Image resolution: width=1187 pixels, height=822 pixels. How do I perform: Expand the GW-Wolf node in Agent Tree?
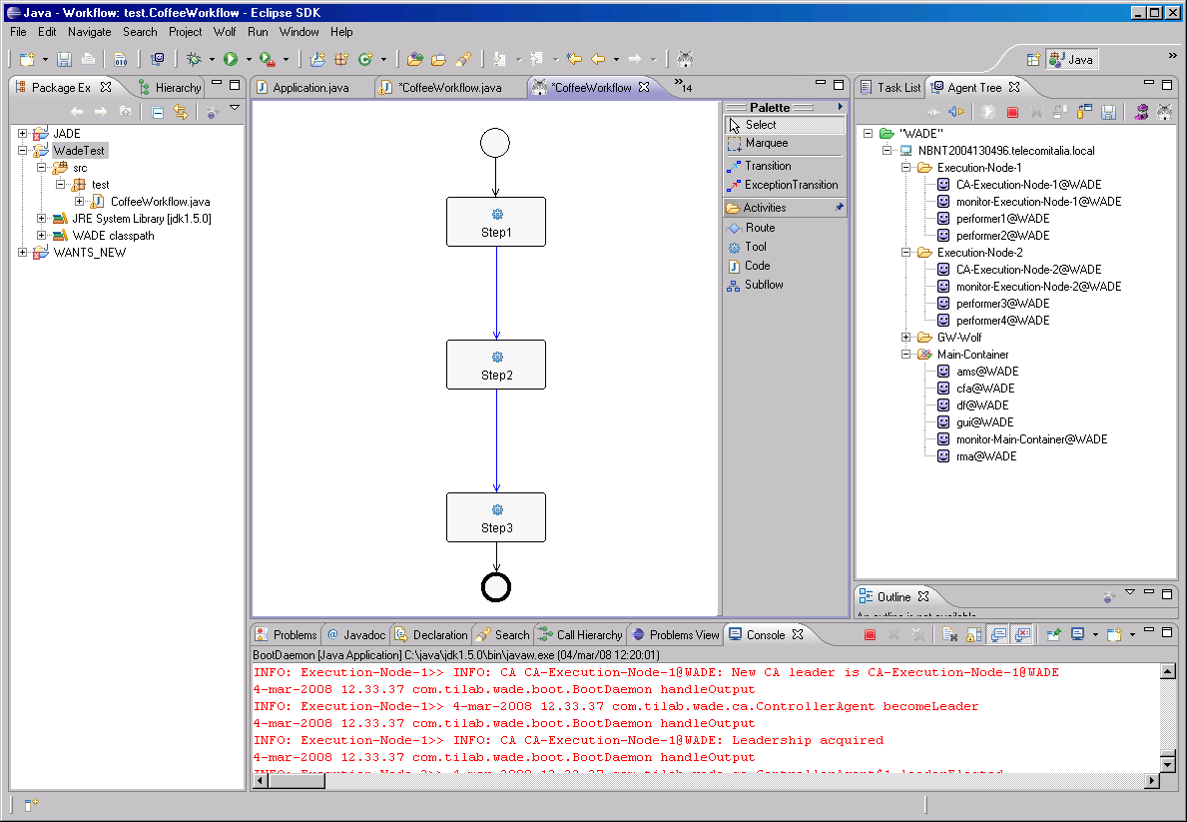point(908,338)
